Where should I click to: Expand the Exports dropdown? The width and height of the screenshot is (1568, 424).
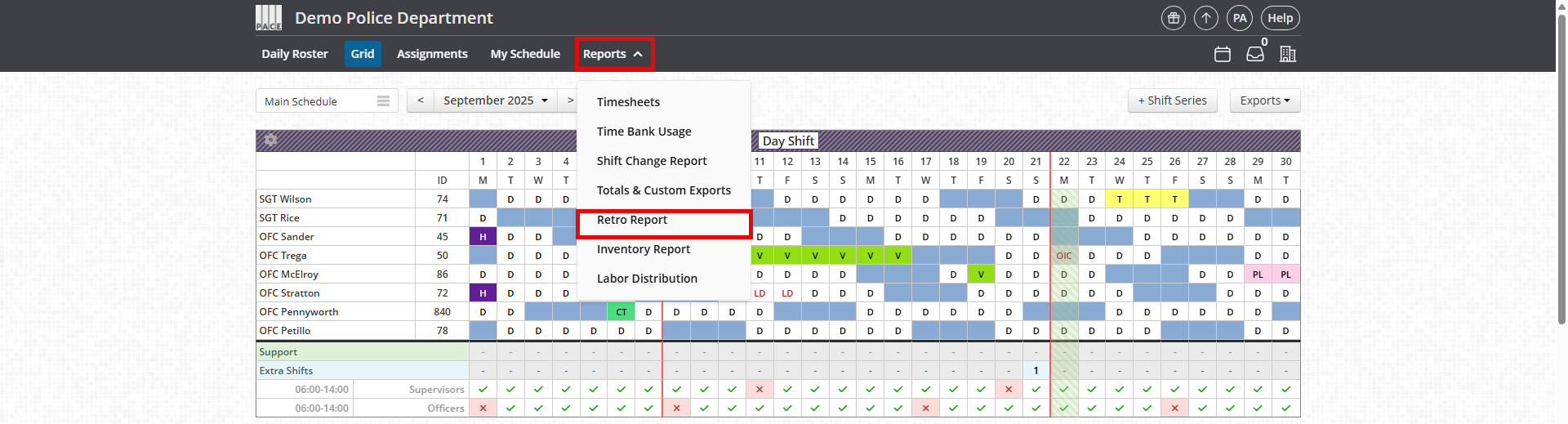tap(1264, 100)
